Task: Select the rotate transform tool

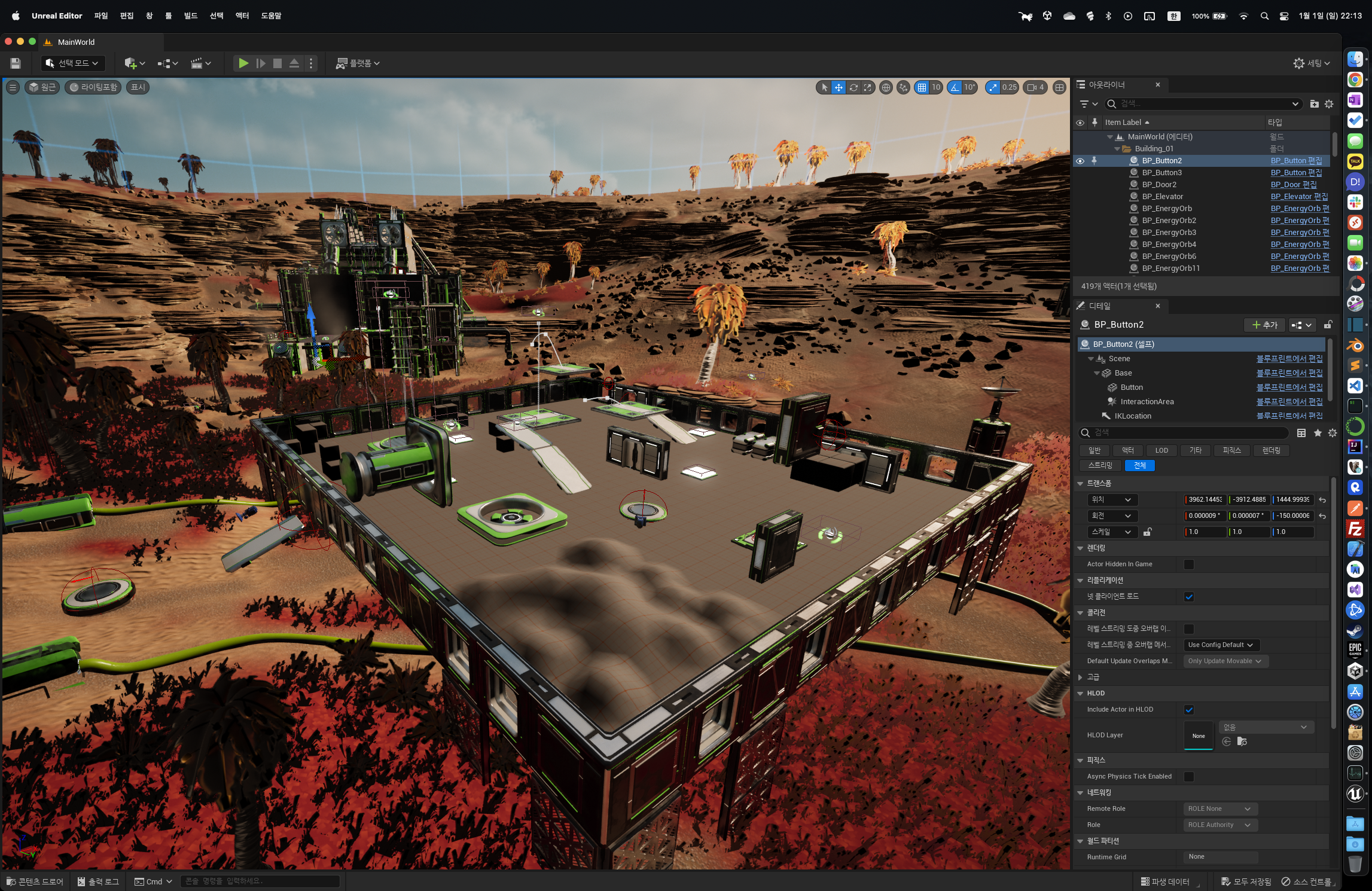Action: [853, 87]
